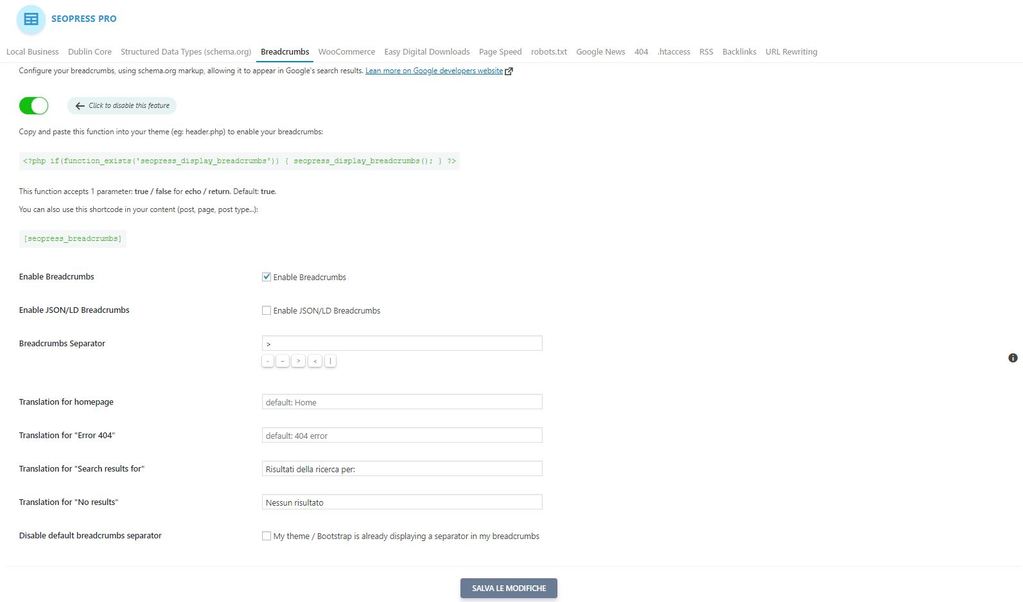This screenshot has width=1023, height=602.
Task: Insert the short hyphen separator button
Action: (x=267, y=361)
